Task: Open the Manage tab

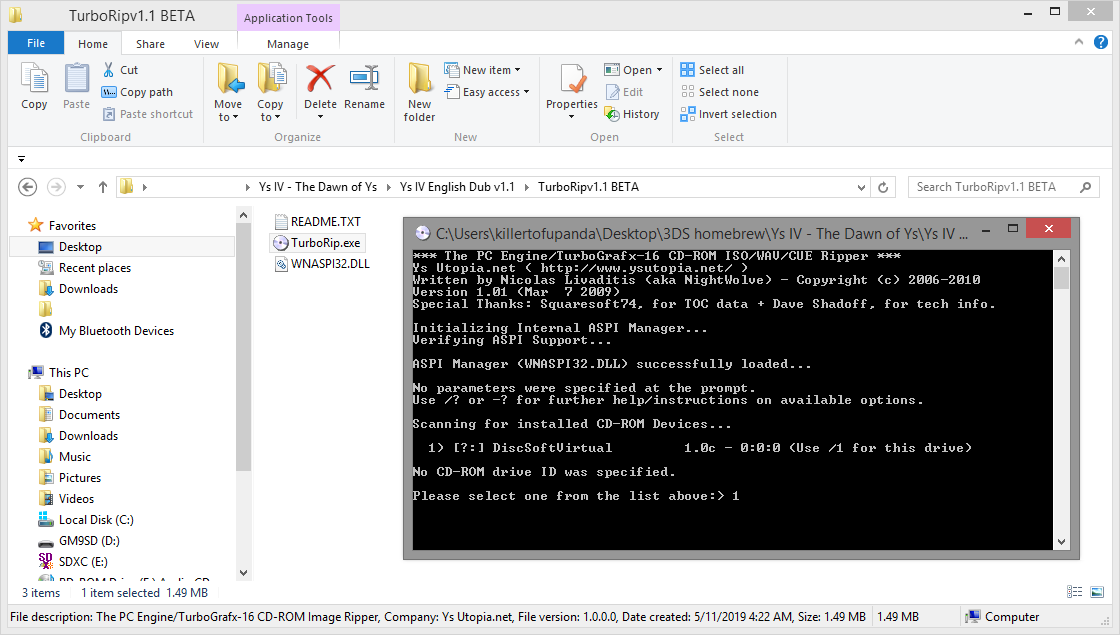Action: point(288,44)
